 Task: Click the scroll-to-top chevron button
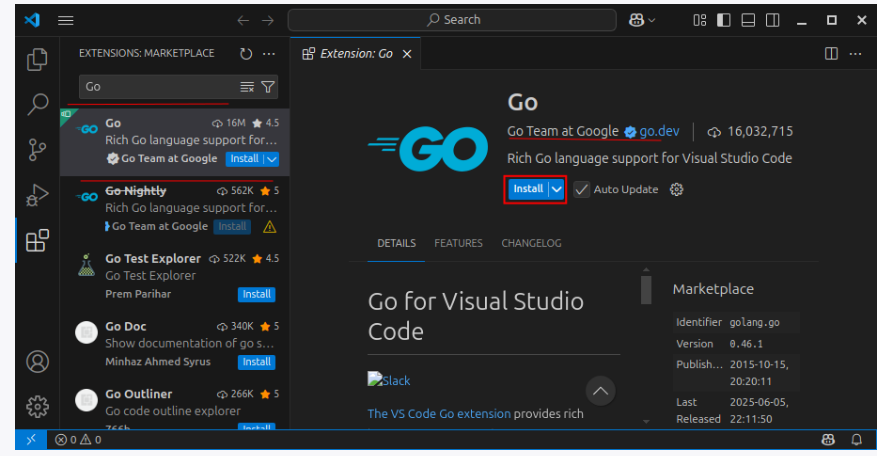[600, 391]
